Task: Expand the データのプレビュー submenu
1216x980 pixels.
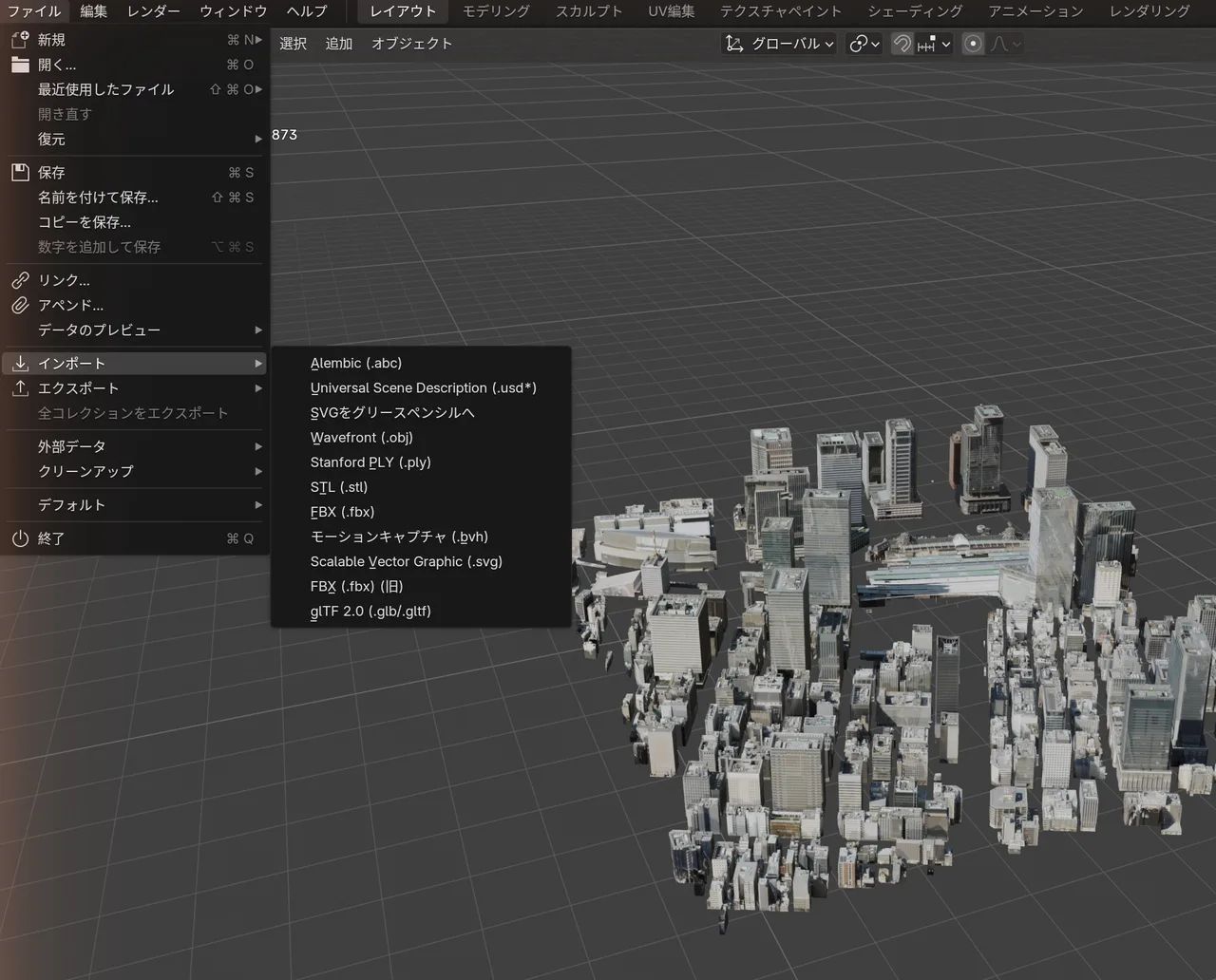Action: tap(135, 330)
